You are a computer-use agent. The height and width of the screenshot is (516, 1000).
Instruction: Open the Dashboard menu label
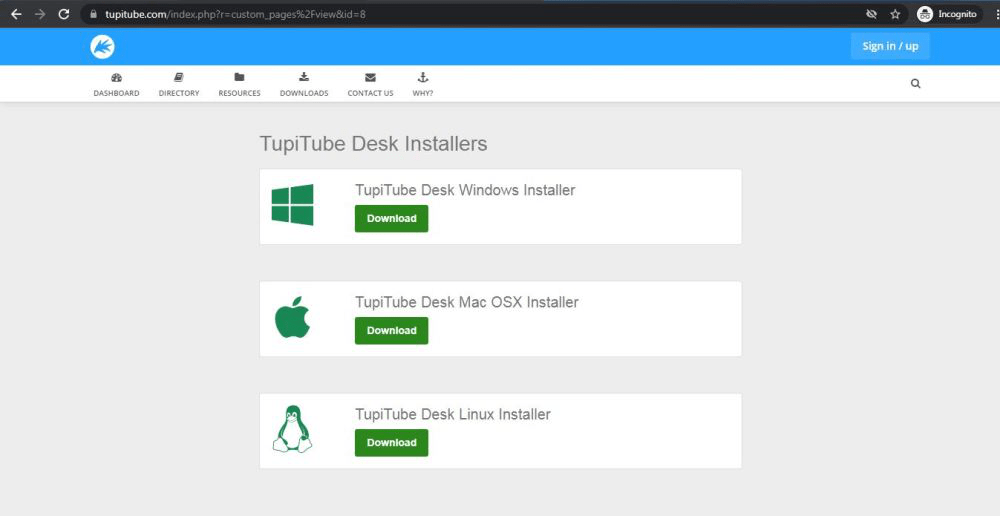point(116,93)
